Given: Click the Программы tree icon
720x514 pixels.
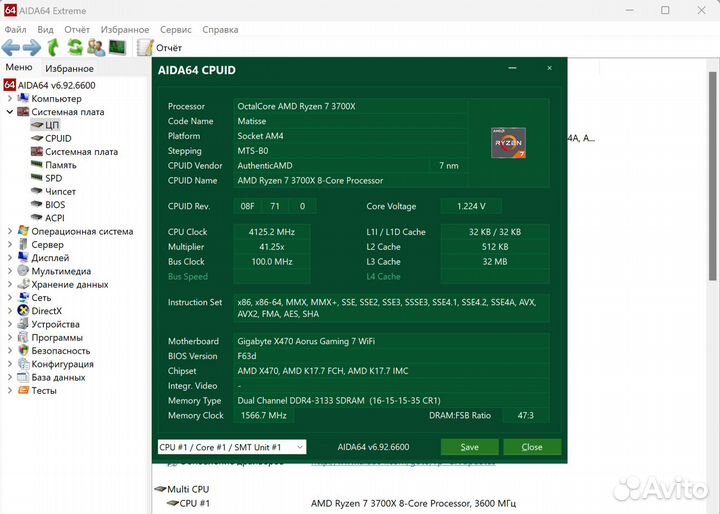Looking at the screenshot, I should pyautogui.click(x=23, y=338).
